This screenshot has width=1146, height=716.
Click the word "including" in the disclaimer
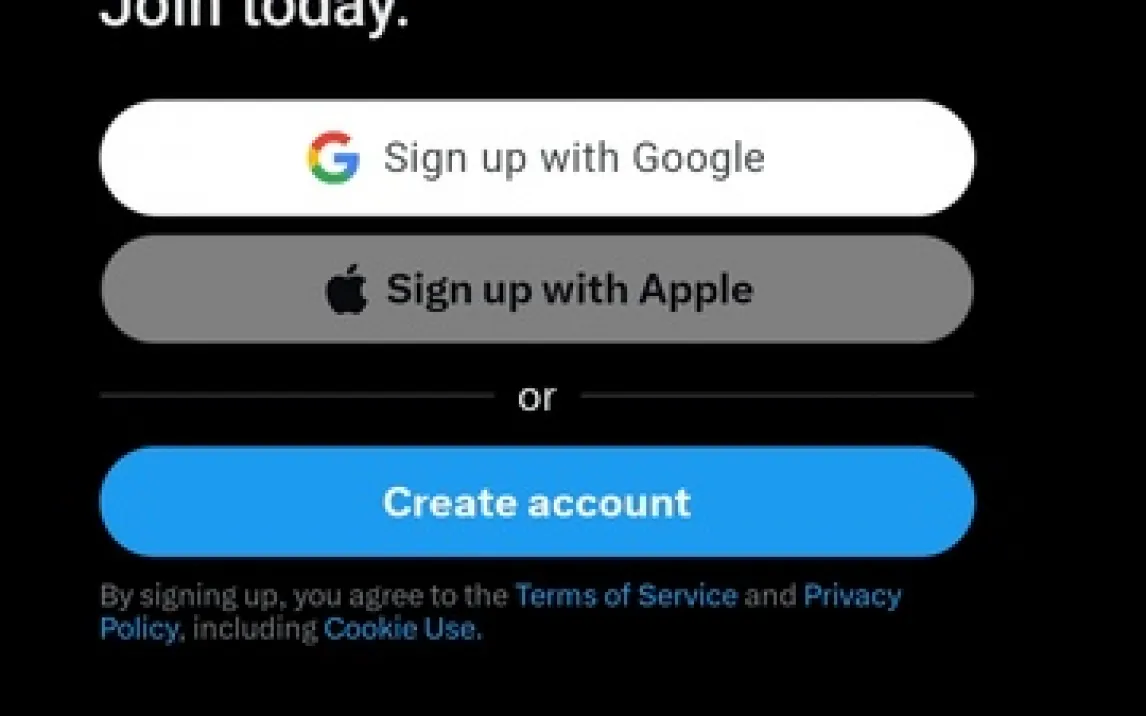coord(254,629)
